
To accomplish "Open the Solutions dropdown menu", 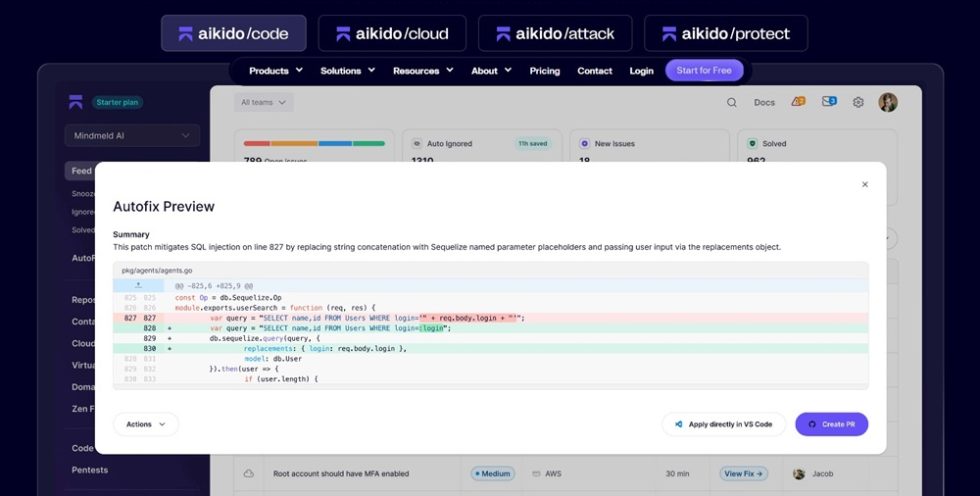I will (x=348, y=71).
